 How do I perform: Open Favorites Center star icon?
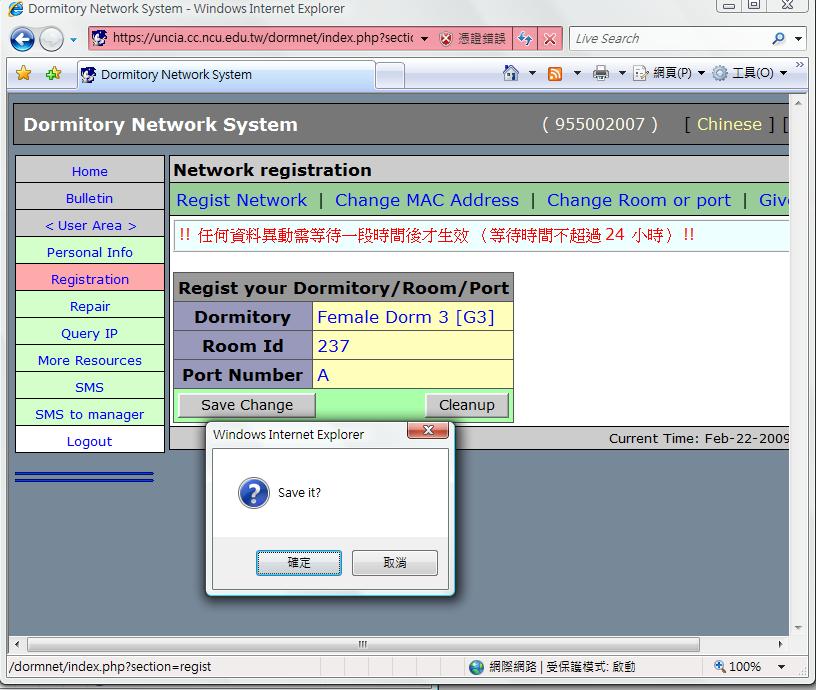[x=23, y=73]
